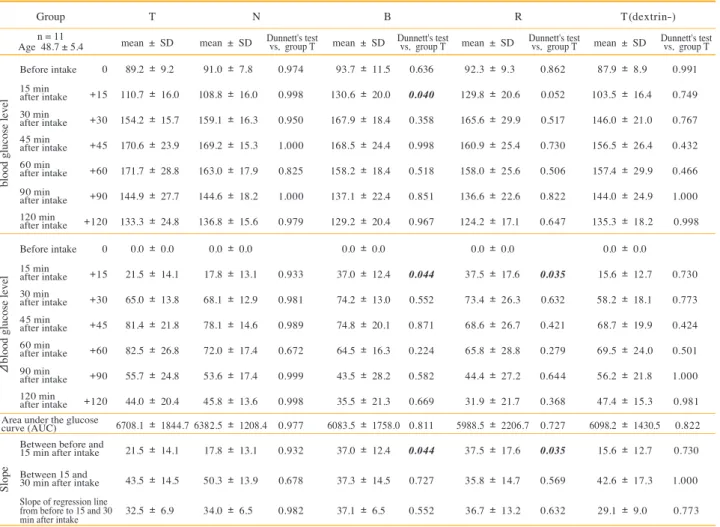Click the p-value "0.991"
The width and height of the screenshot is (720, 527).
click(x=685, y=69)
